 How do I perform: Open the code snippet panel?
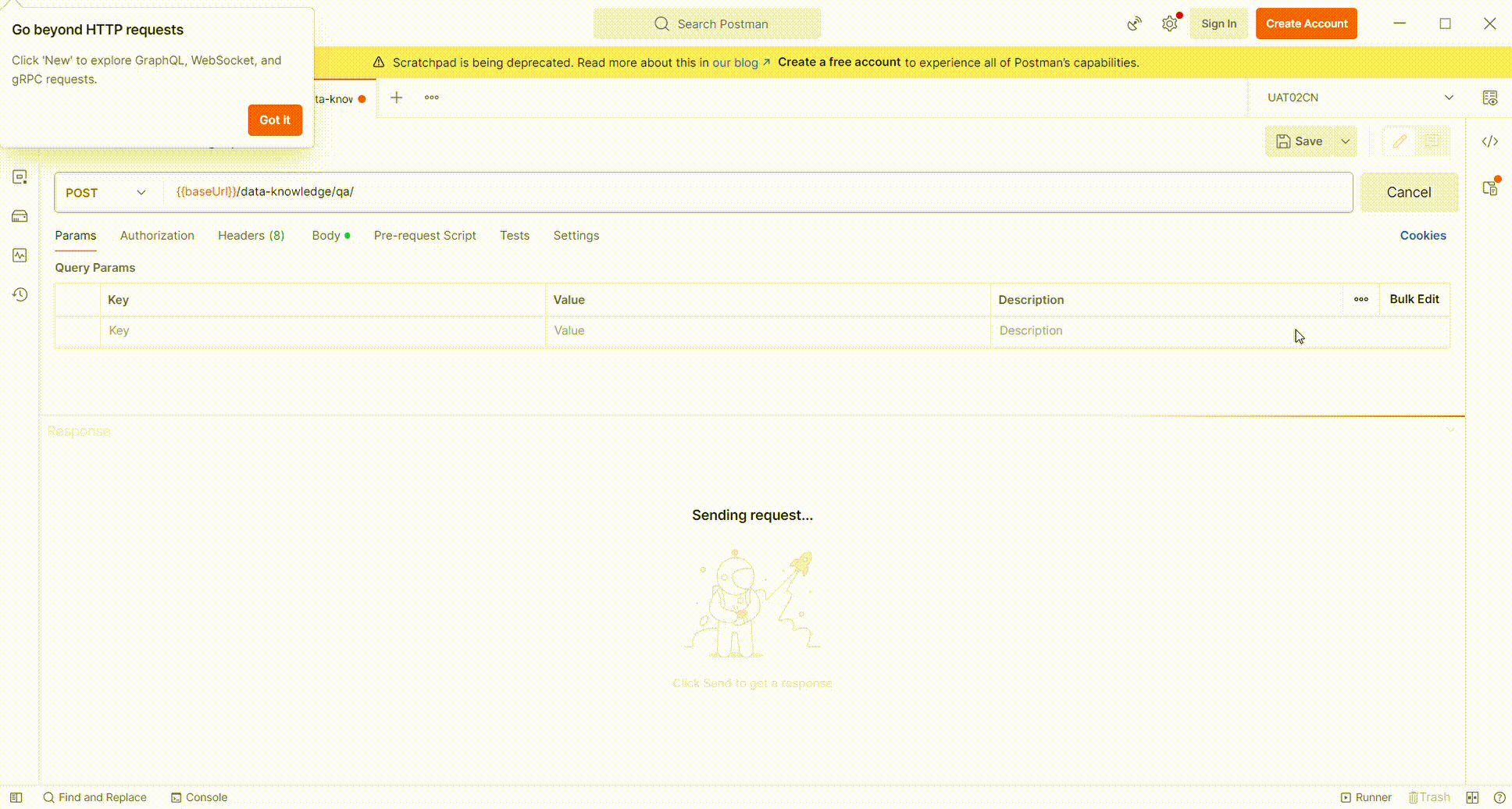1490,141
